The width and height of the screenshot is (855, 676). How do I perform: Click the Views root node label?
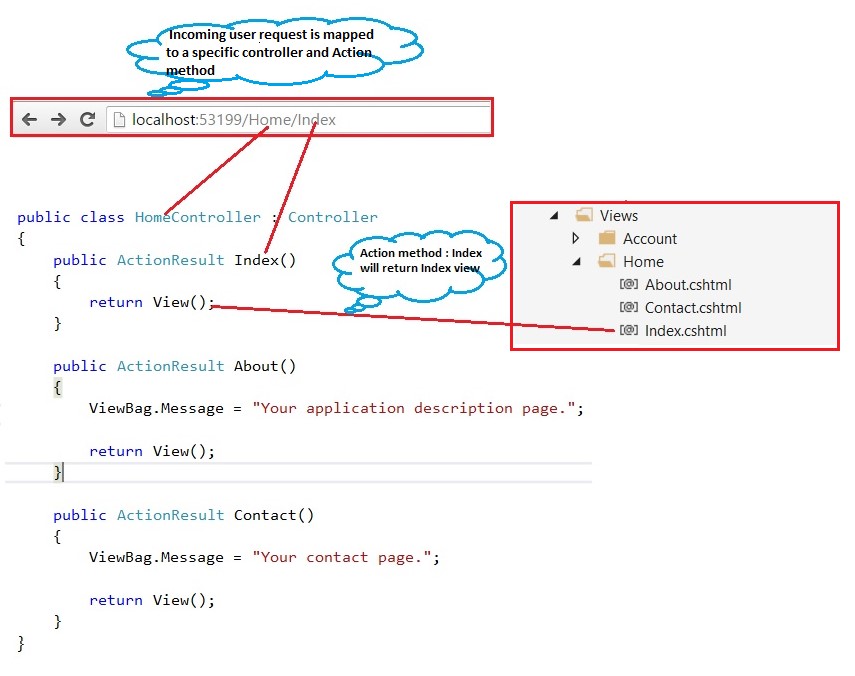click(x=620, y=215)
